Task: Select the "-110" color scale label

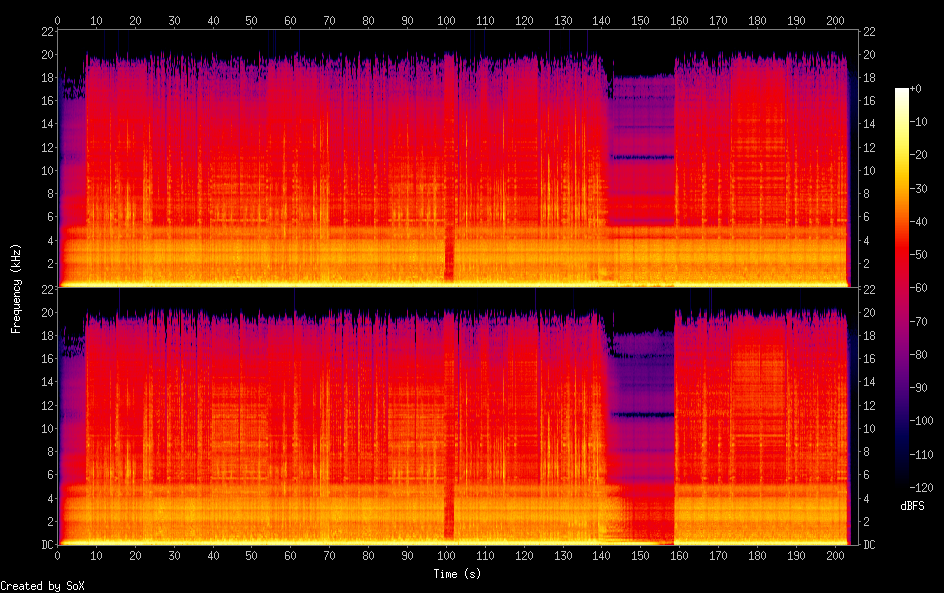Action: coord(922,455)
